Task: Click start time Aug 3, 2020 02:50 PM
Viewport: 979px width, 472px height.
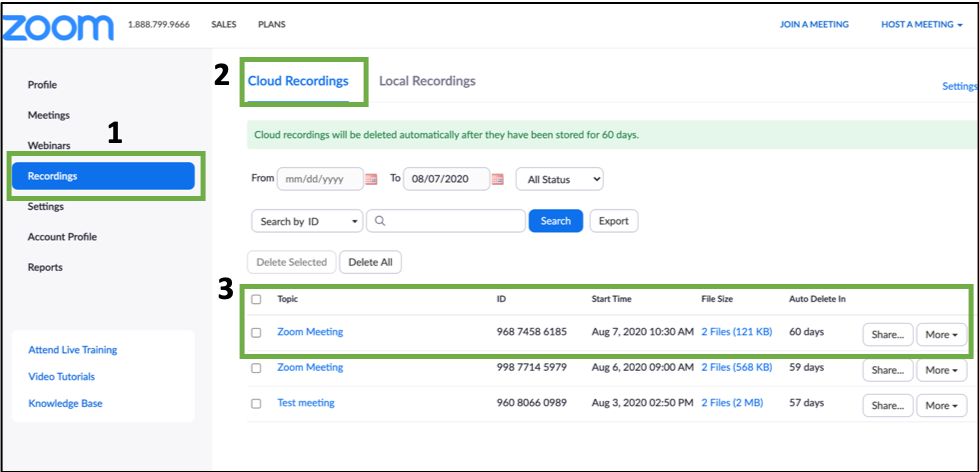Action: pyautogui.click(x=642, y=403)
